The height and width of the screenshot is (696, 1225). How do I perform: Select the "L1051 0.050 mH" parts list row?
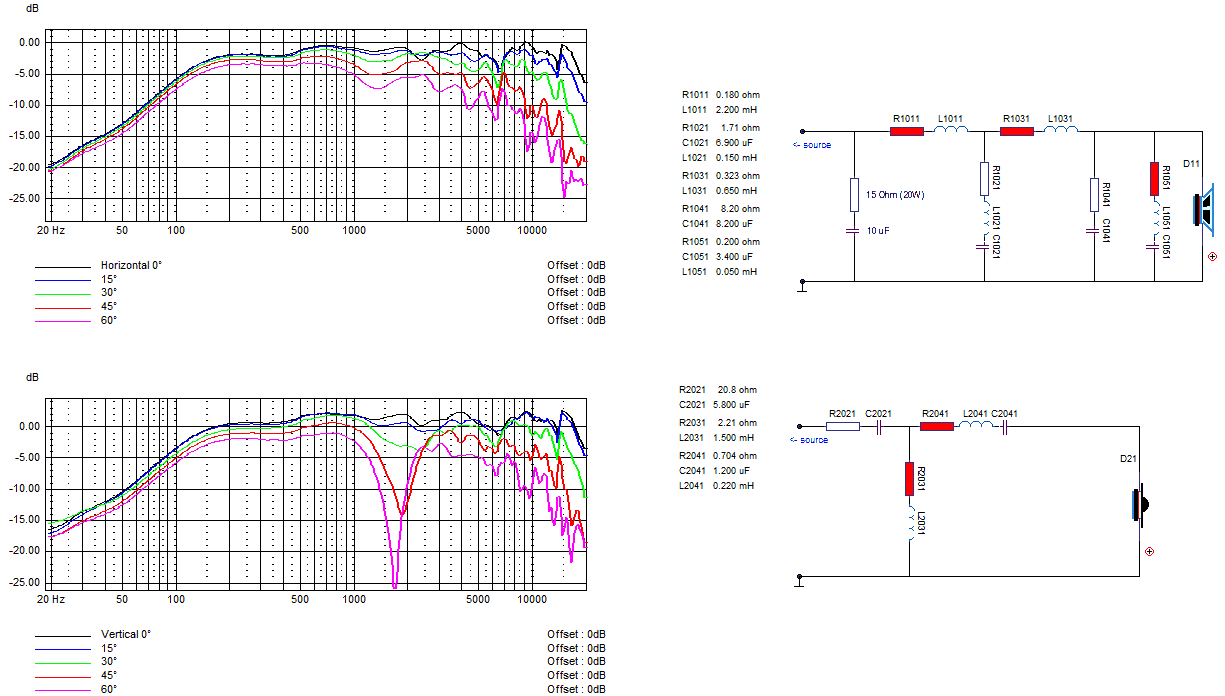click(720, 271)
